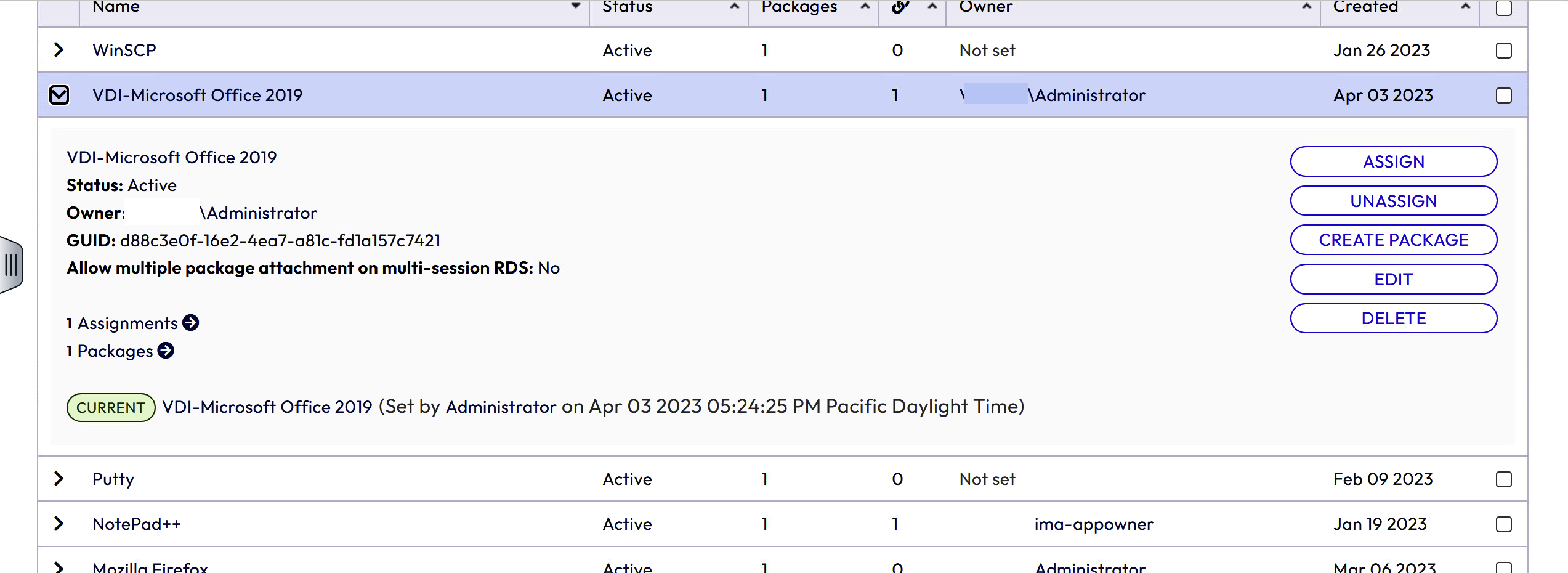Click the Packages column header
This screenshot has width=1568, height=573.
coord(799,7)
